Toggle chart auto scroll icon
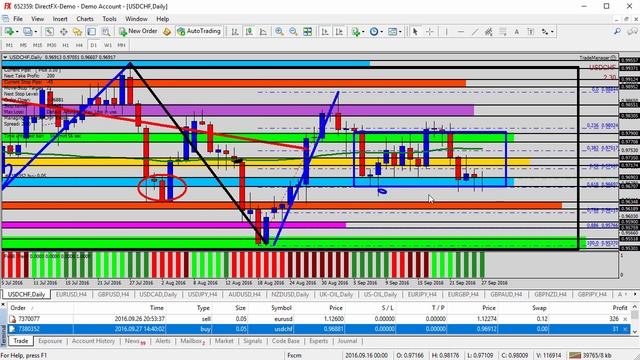This screenshot has width=640, height=360. click(325, 31)
